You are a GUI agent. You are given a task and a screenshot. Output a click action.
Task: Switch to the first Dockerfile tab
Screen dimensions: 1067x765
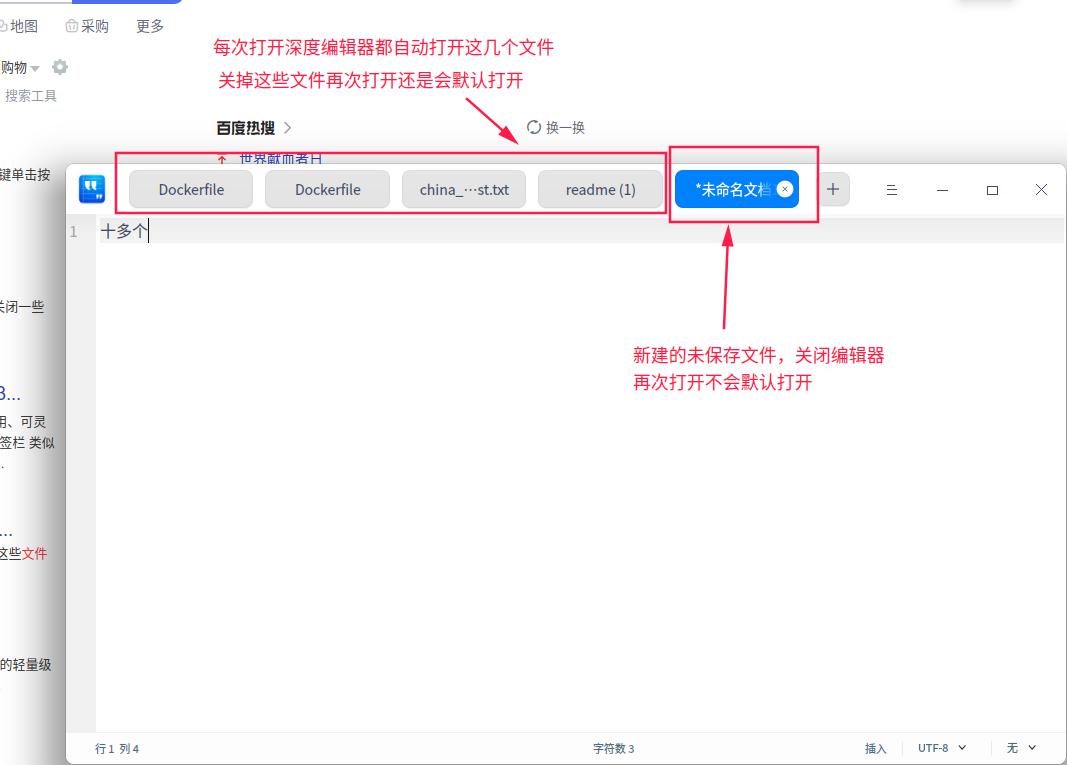point(190,188)
